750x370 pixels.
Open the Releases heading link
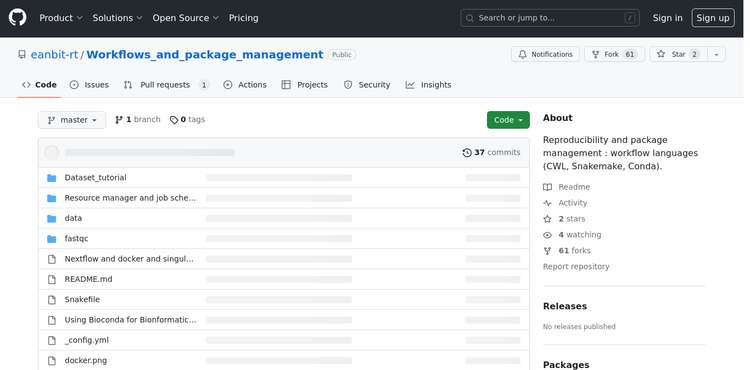(x=565, y=306)
